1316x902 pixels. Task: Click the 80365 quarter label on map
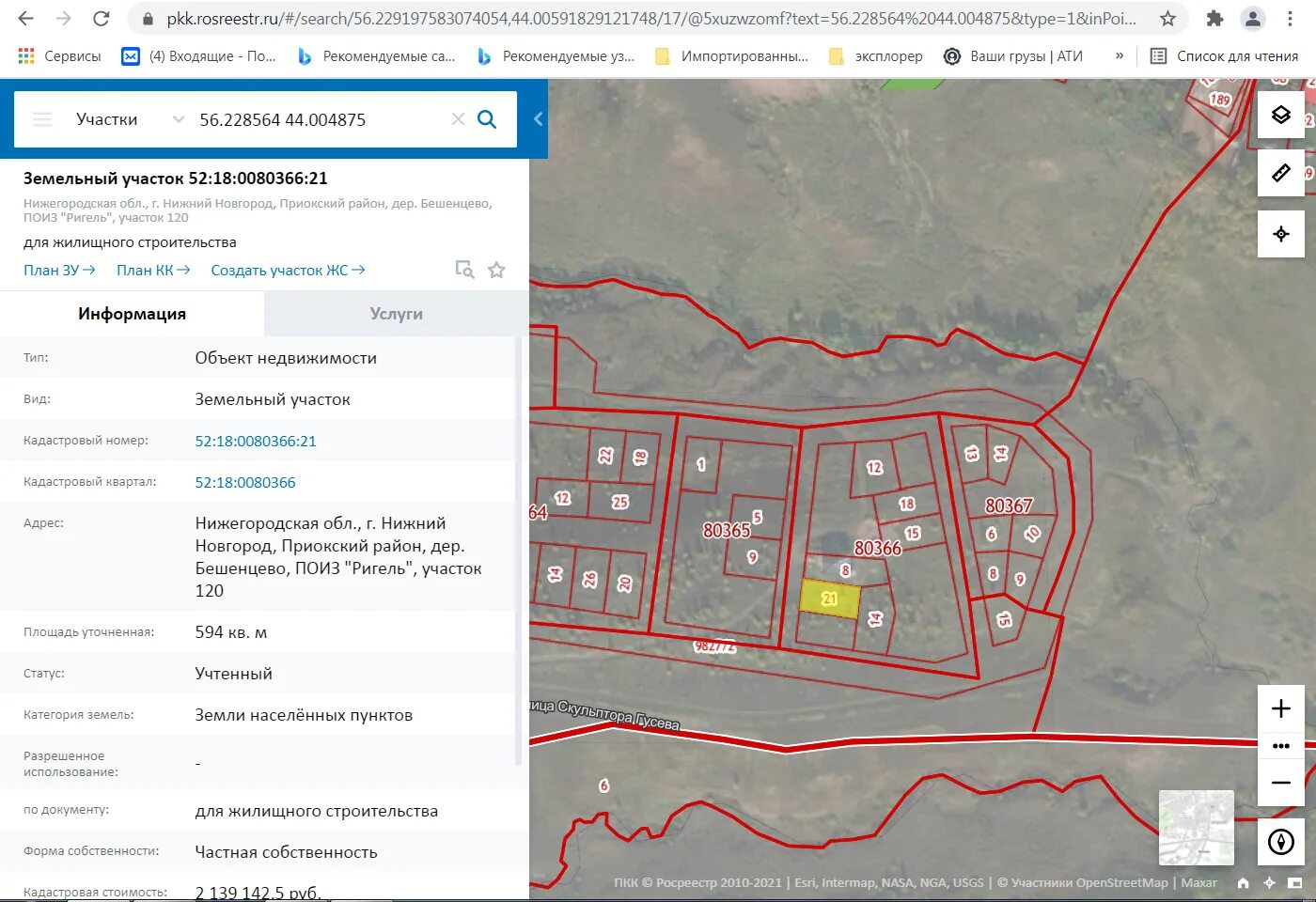point(727,530)
